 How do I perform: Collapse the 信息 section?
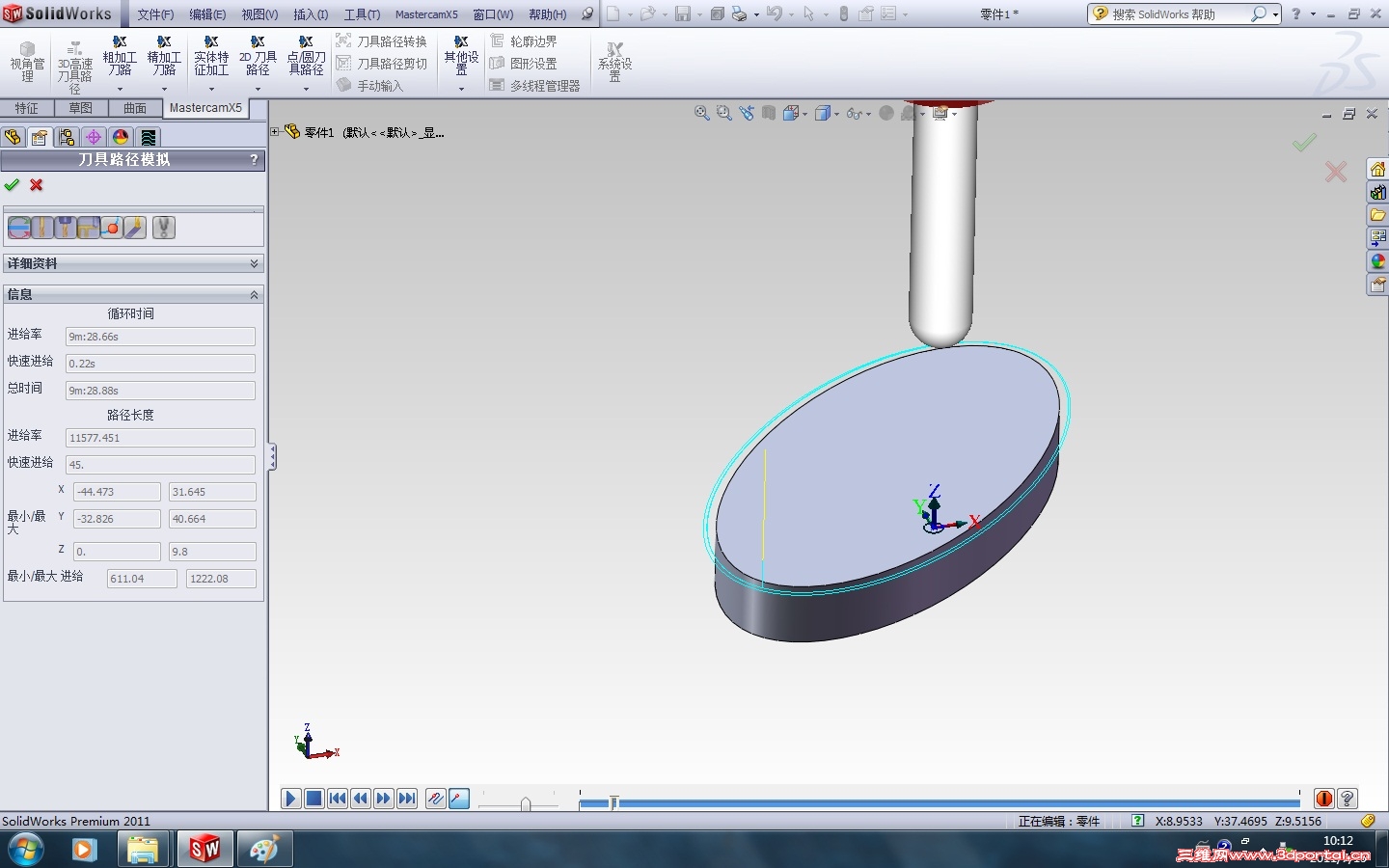(254, 294)
